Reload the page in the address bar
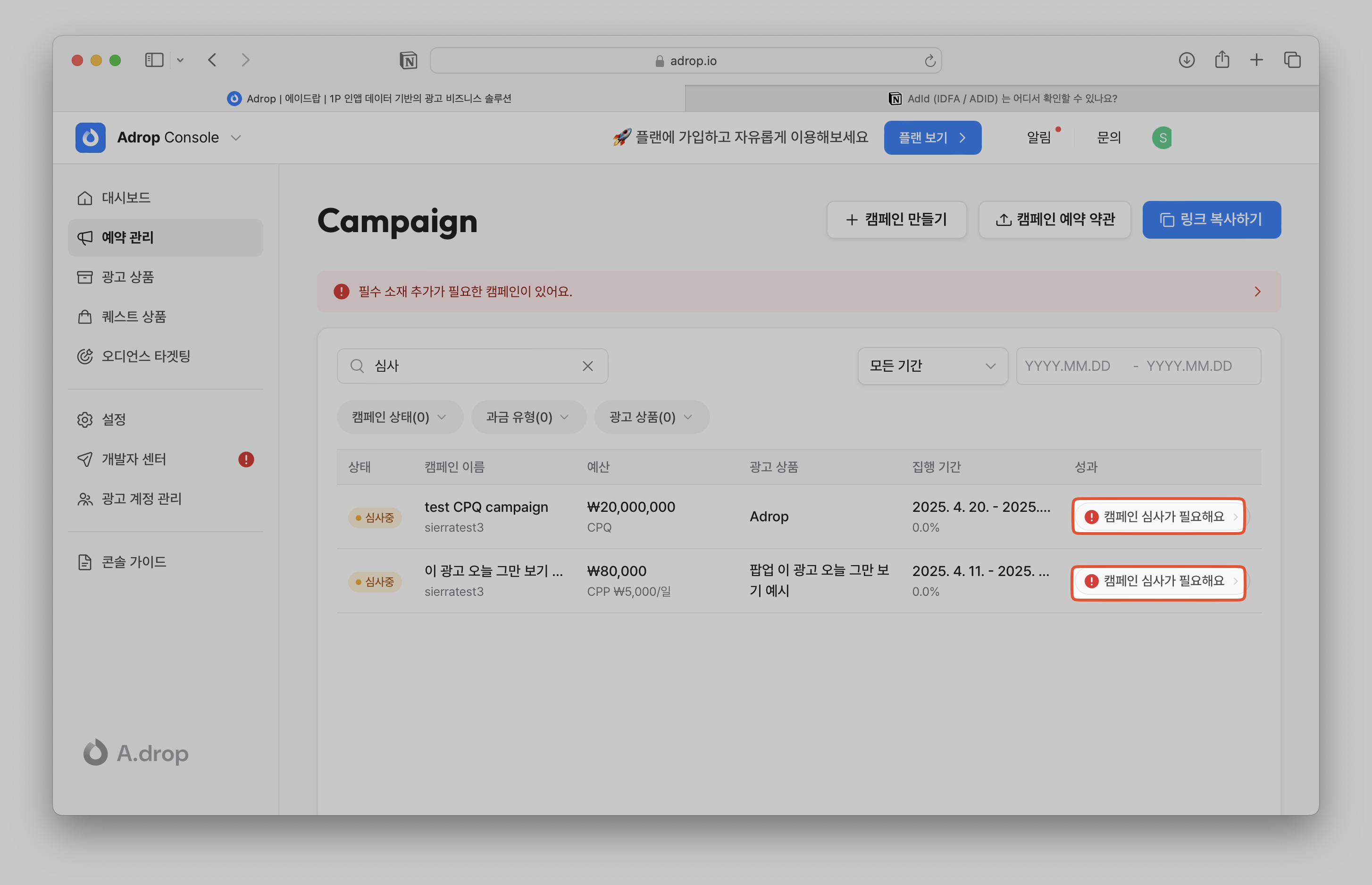Screen dimensions: 1372x885 coord(929,61)
